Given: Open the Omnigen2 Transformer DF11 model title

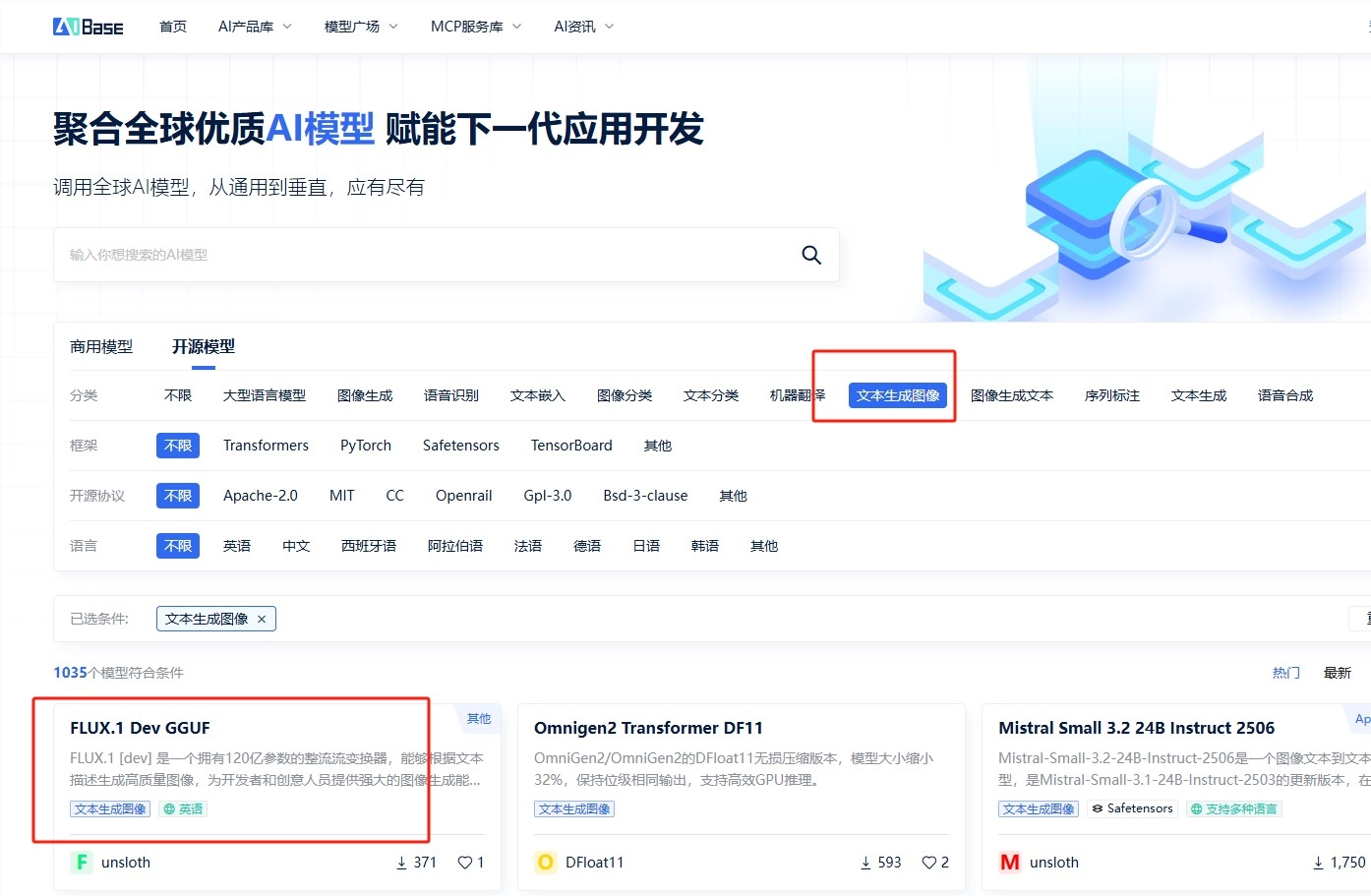Looking at the screenshot, I should click(x=648, y=728).
